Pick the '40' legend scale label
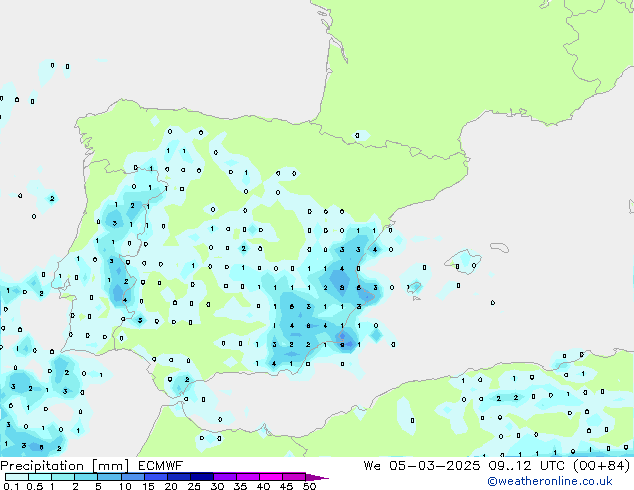Image resolution: width=634 pixels, height=490 pixels. [263, 486]
